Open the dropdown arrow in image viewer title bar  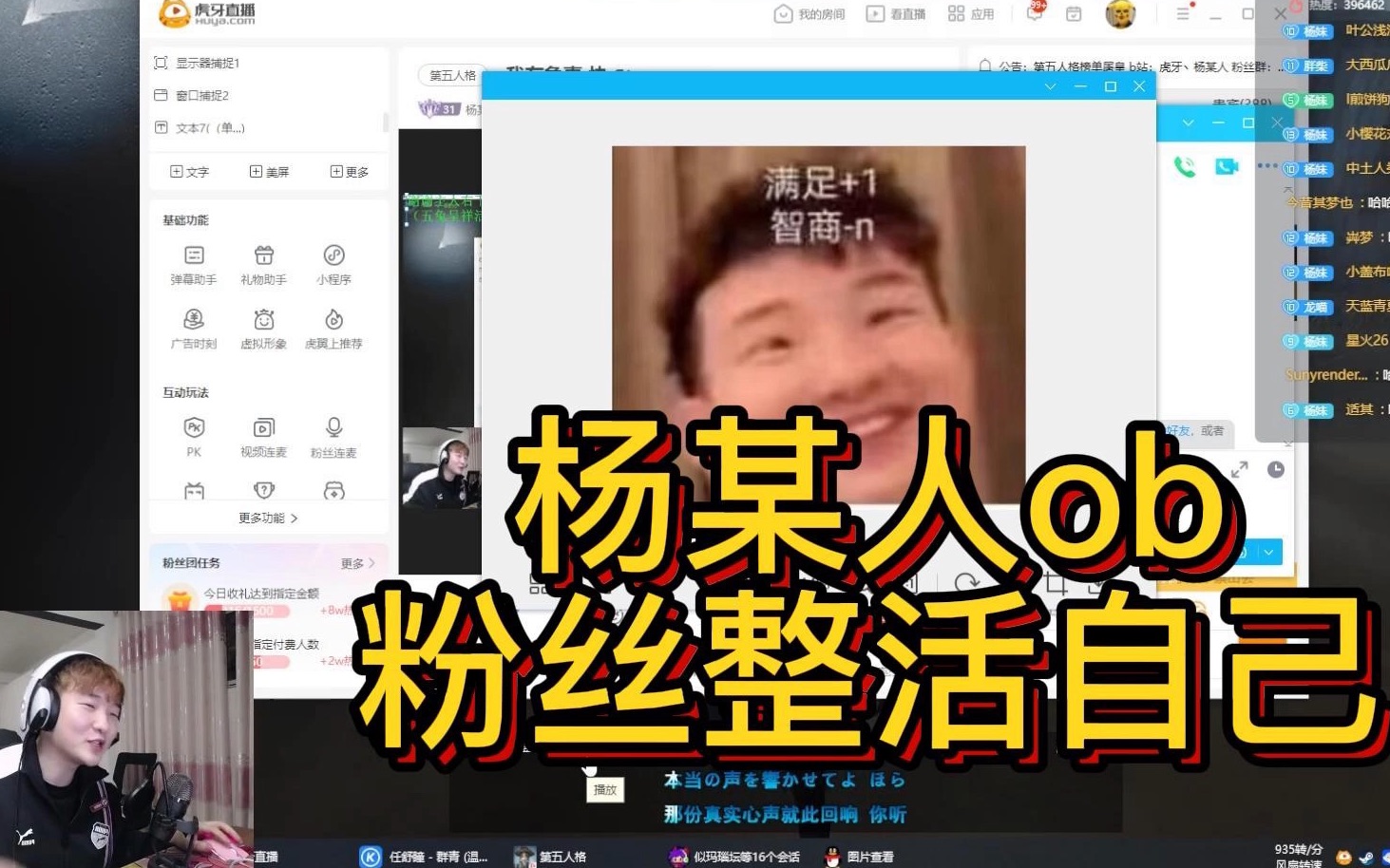(1050, 86)
